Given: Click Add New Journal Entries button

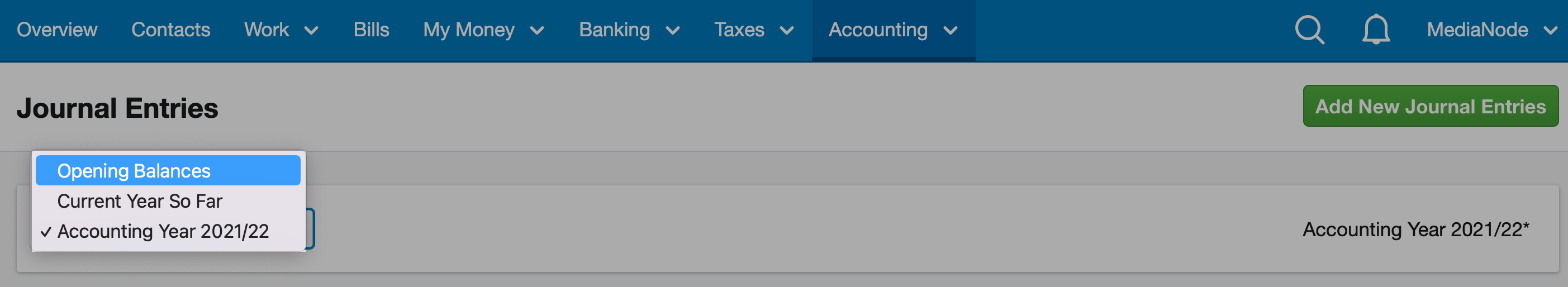Looking at the screenshot, I should 1431,107.
